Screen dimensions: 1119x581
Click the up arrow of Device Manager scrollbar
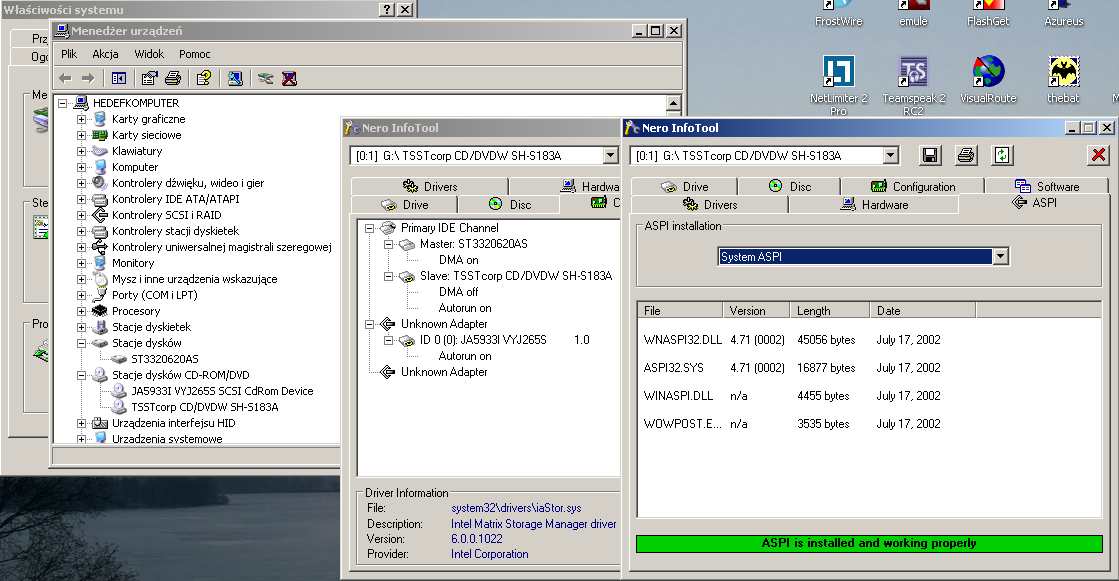pos(673,104)
